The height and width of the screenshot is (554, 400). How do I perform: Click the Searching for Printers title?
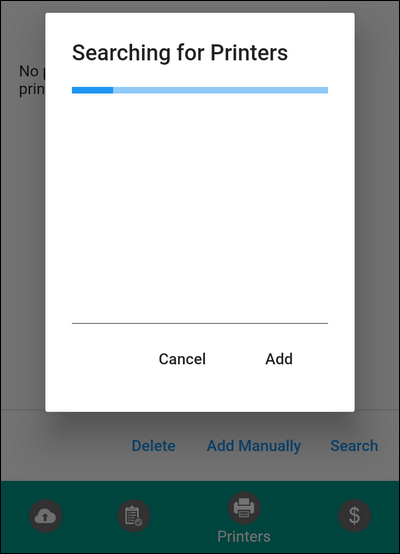pos(180,53)
